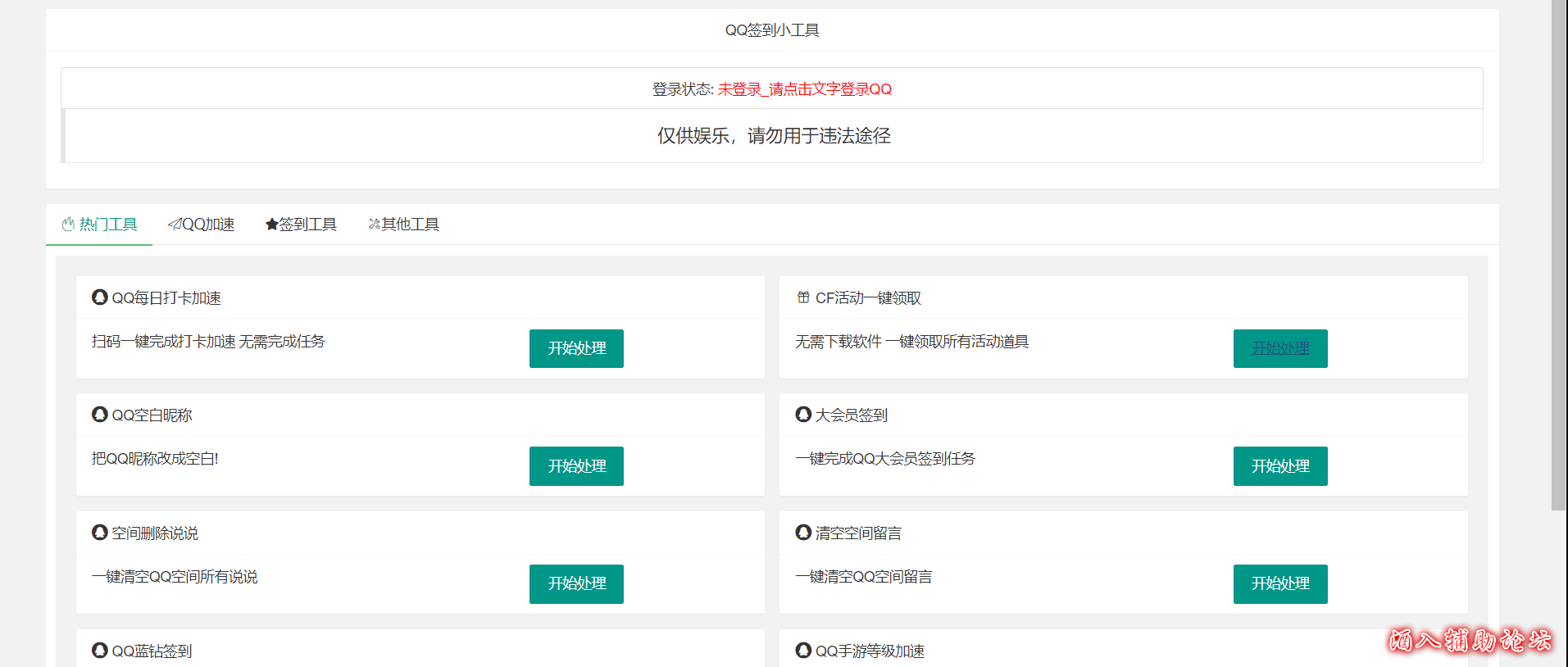Start the QQ空白昵称 tool
Viewport: 1568px width, 667px height.
pos(576,466)
